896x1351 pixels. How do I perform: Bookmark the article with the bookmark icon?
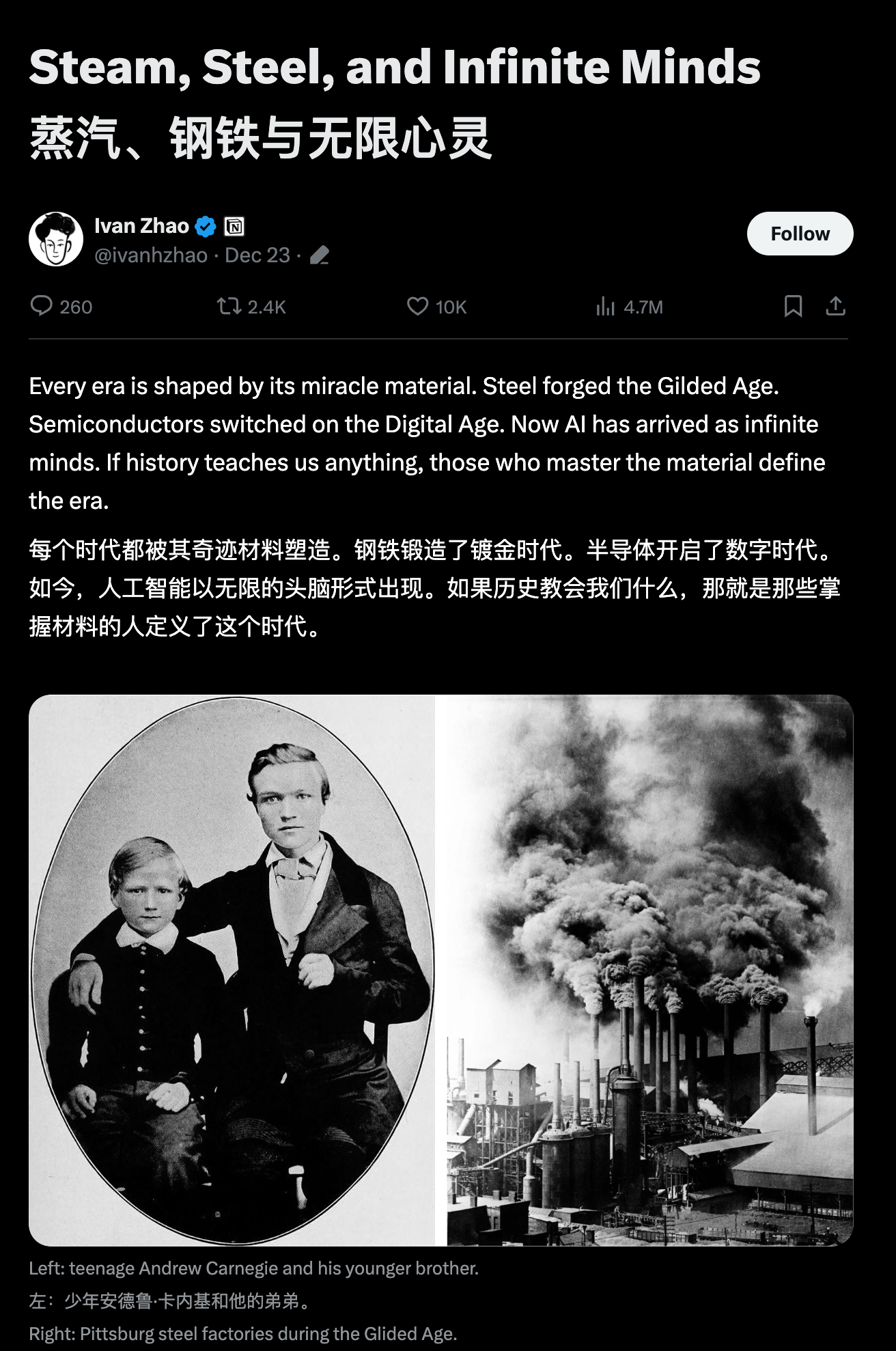(x=793, y=305)
